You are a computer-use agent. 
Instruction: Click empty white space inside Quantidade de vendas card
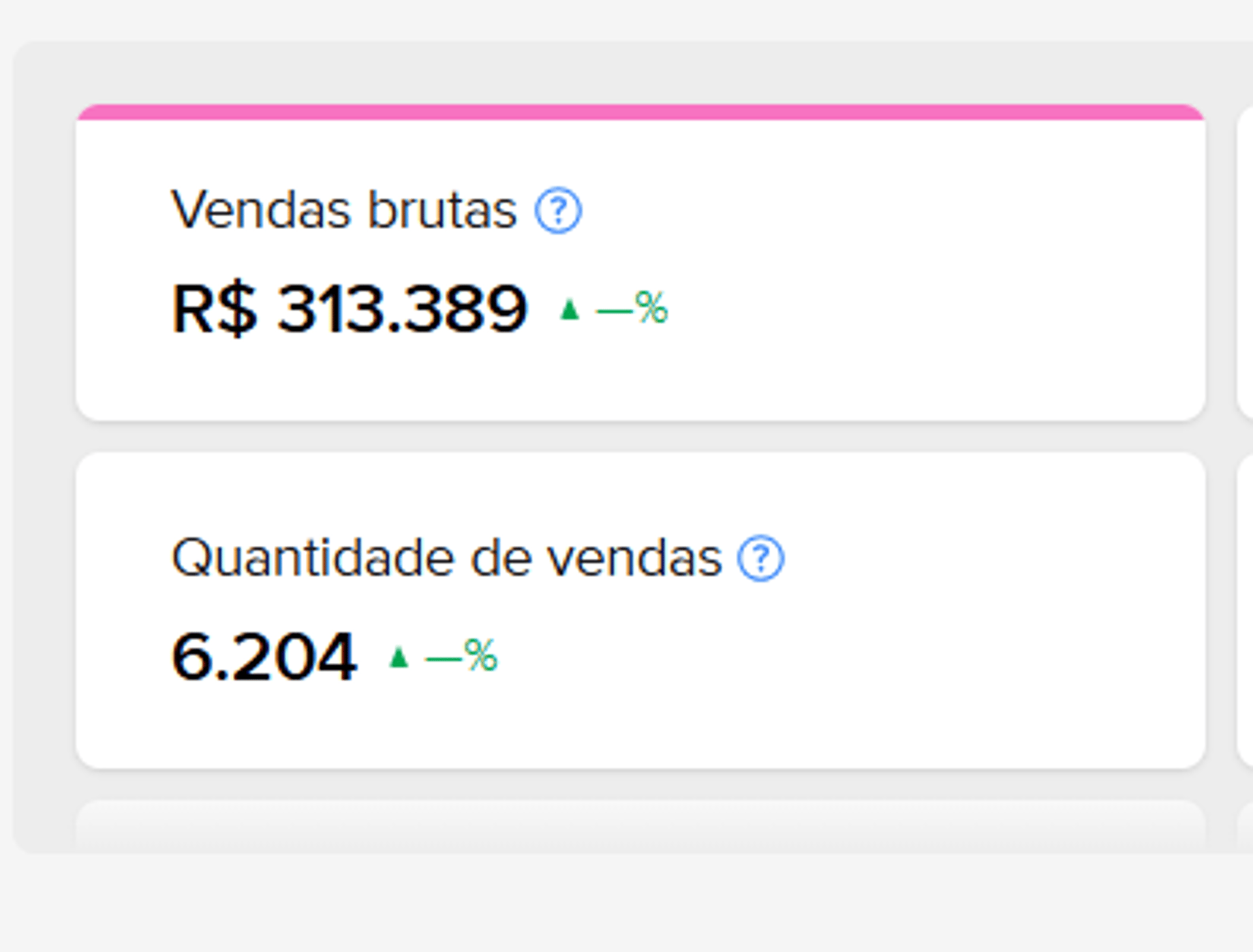[946, 653]
